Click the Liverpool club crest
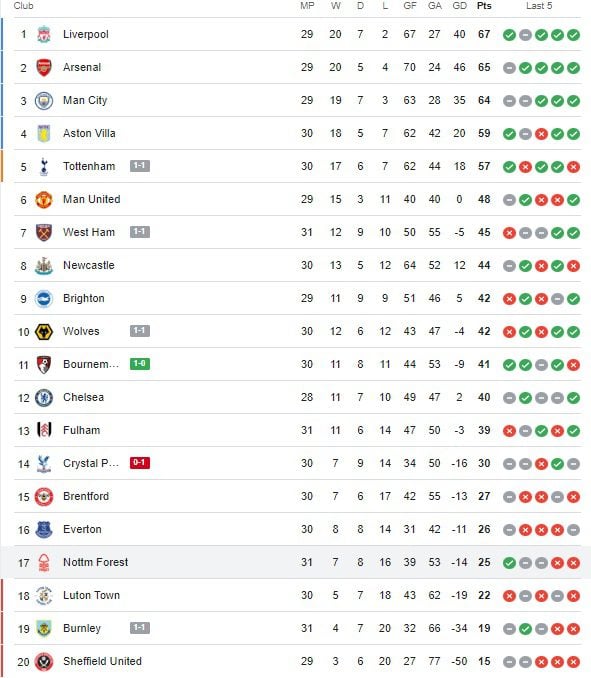The image size is (591, 678). tap(44, 35)
